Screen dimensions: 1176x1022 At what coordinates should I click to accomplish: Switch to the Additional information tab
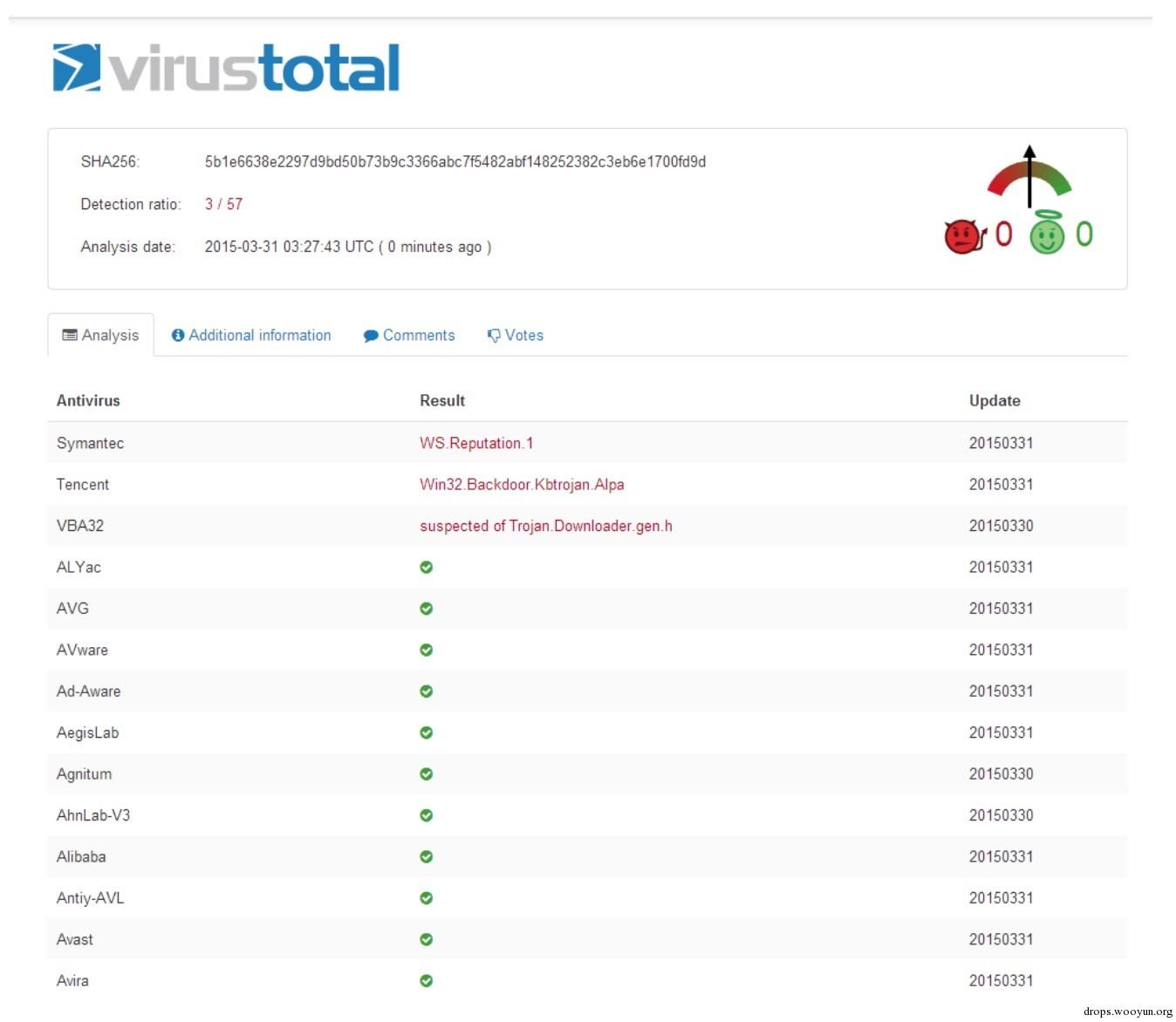click(251, 335)
